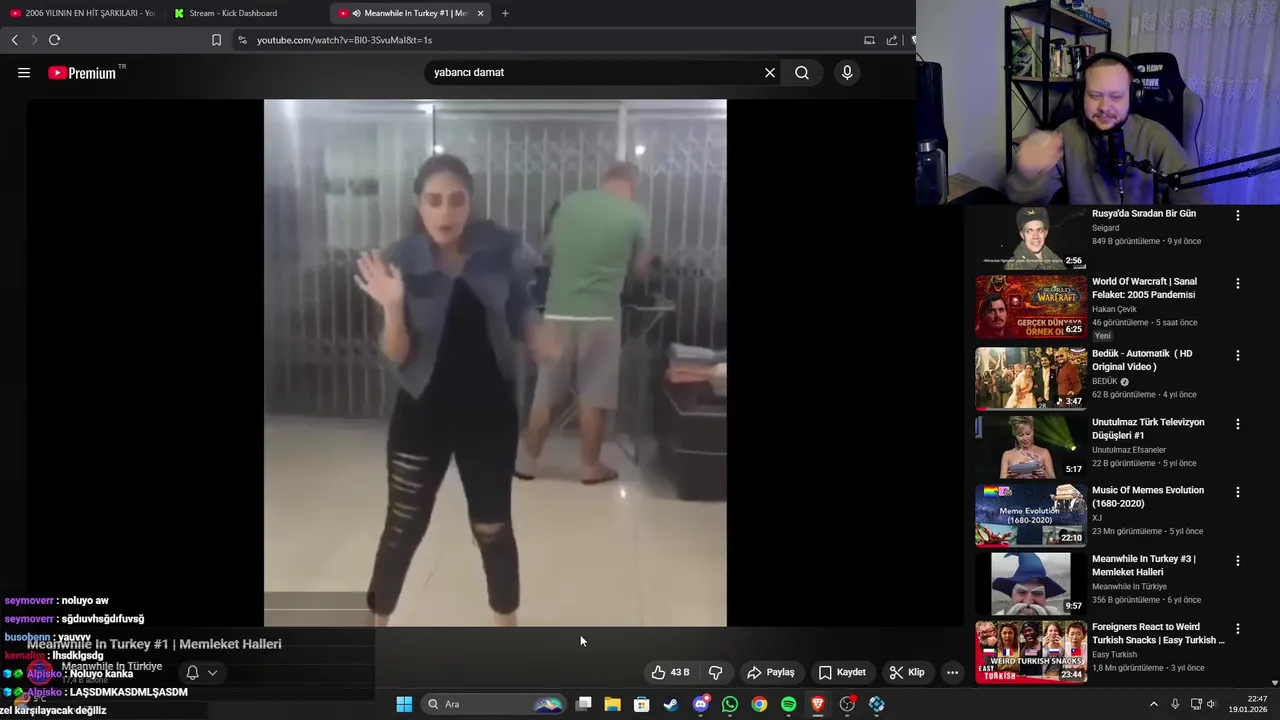Open Easy Turkish channel link

click(1114, 655)
